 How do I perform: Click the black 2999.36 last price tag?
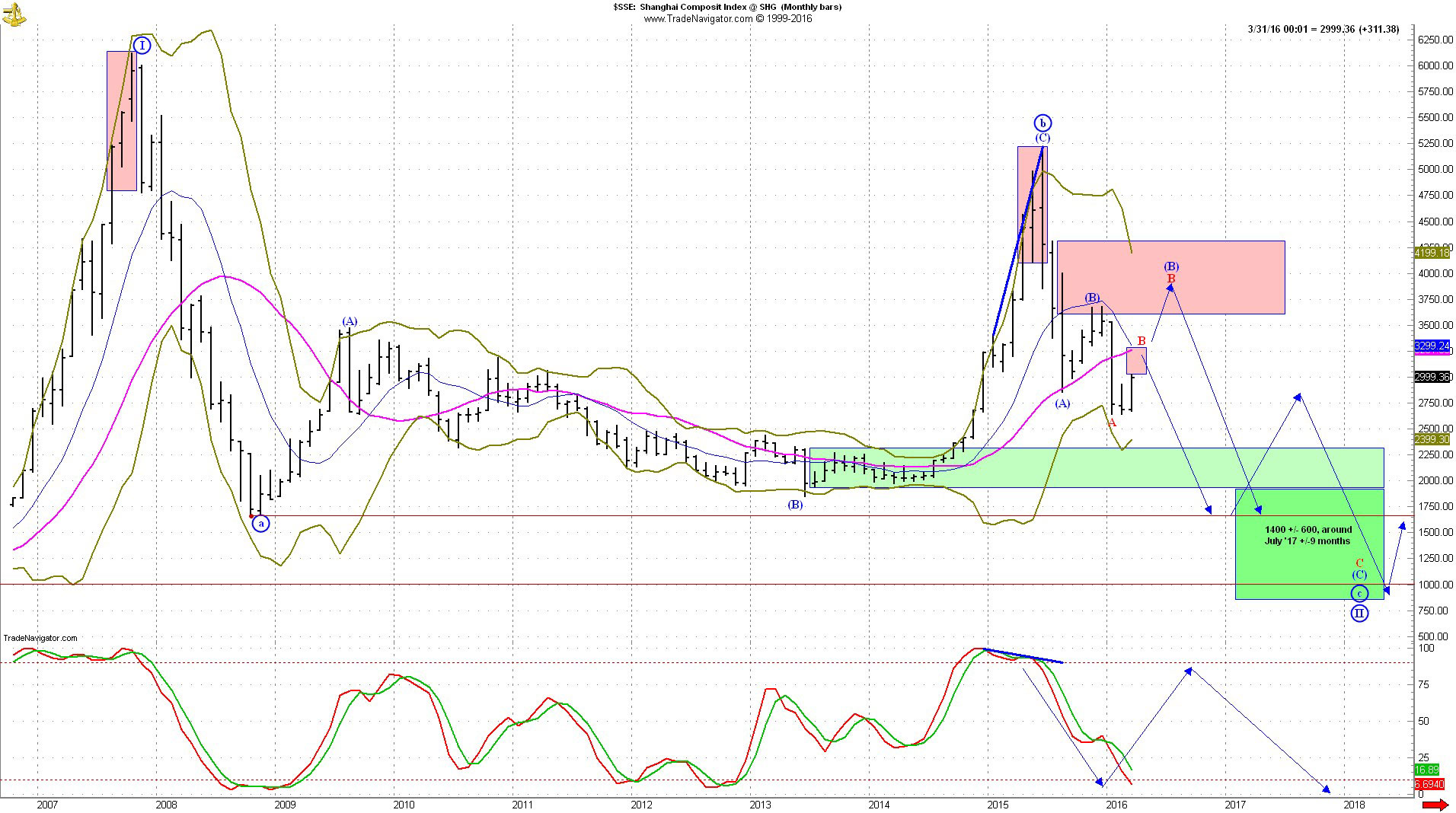coord(1432,377)
